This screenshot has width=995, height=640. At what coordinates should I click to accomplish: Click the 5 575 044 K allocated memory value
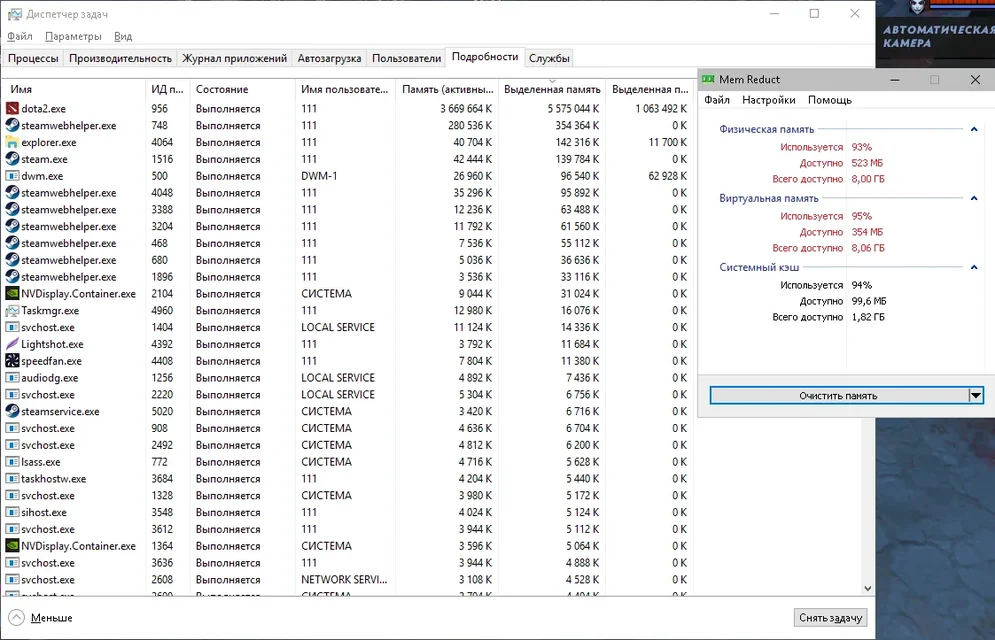click(x=573, y=108)
